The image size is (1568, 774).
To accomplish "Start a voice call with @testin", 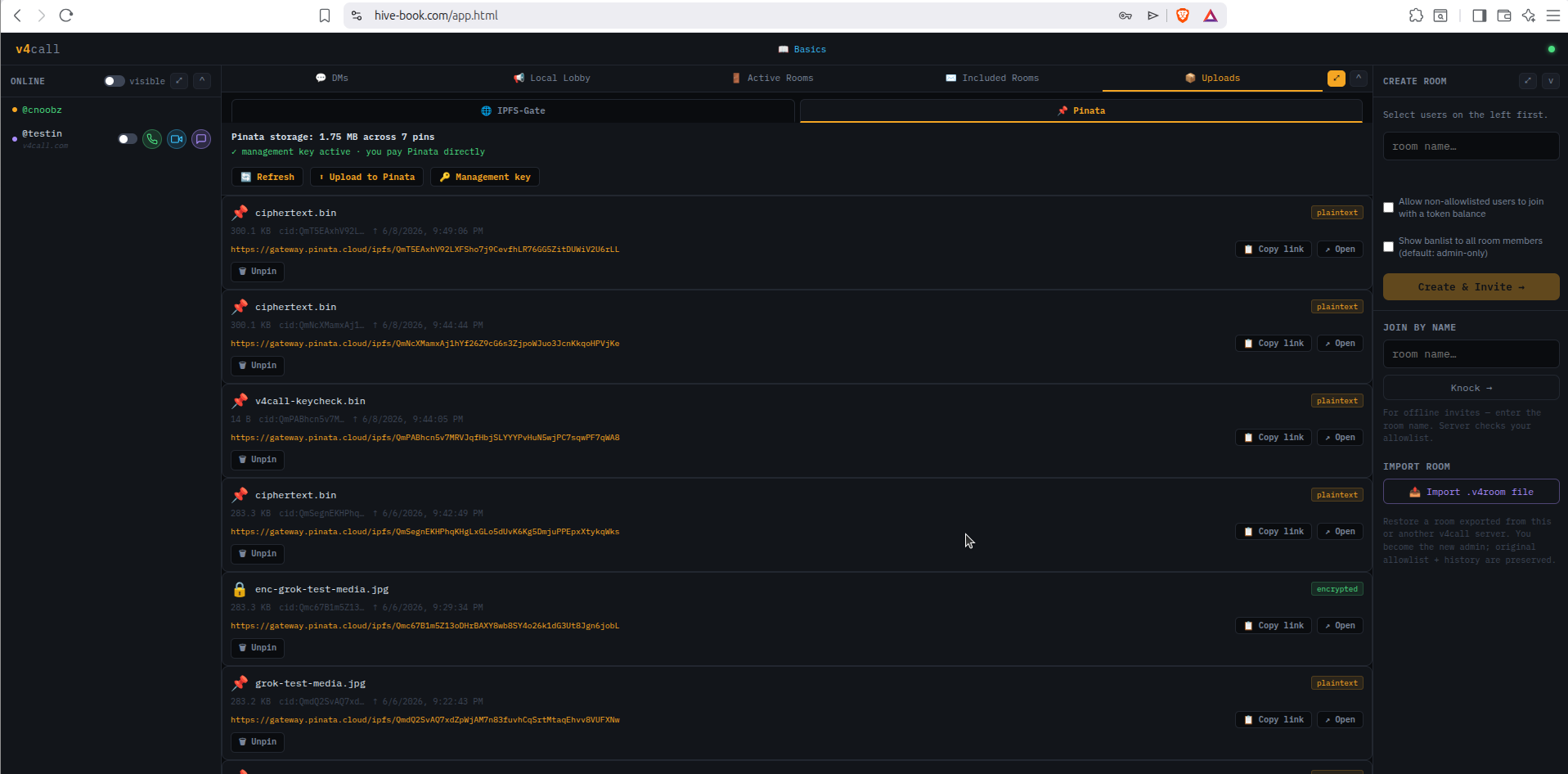I will tap(152, 139).
